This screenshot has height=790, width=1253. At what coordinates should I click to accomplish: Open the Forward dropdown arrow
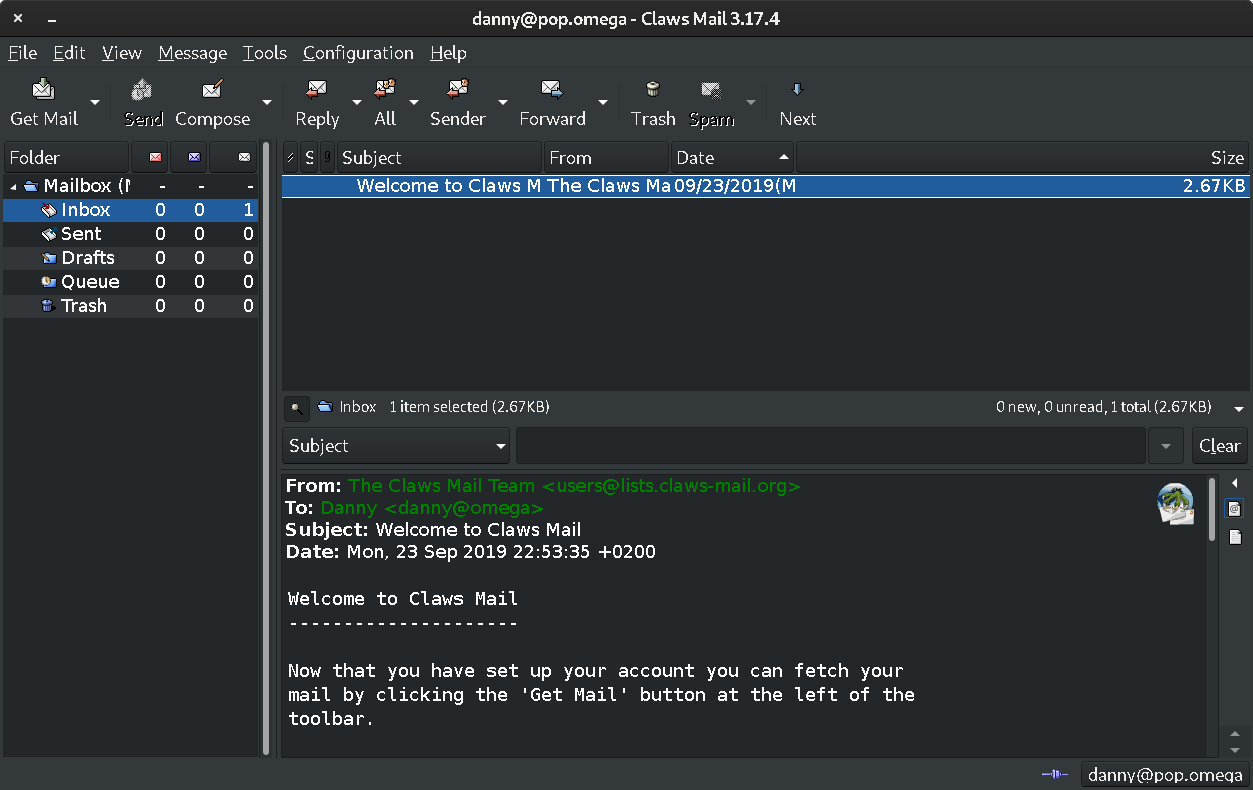coord(603,102)
